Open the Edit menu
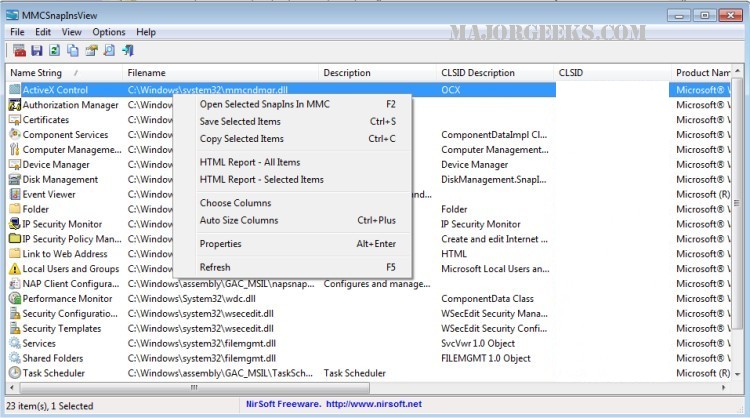The width and height of the screenshot is (750, 418). coord(43,32)
